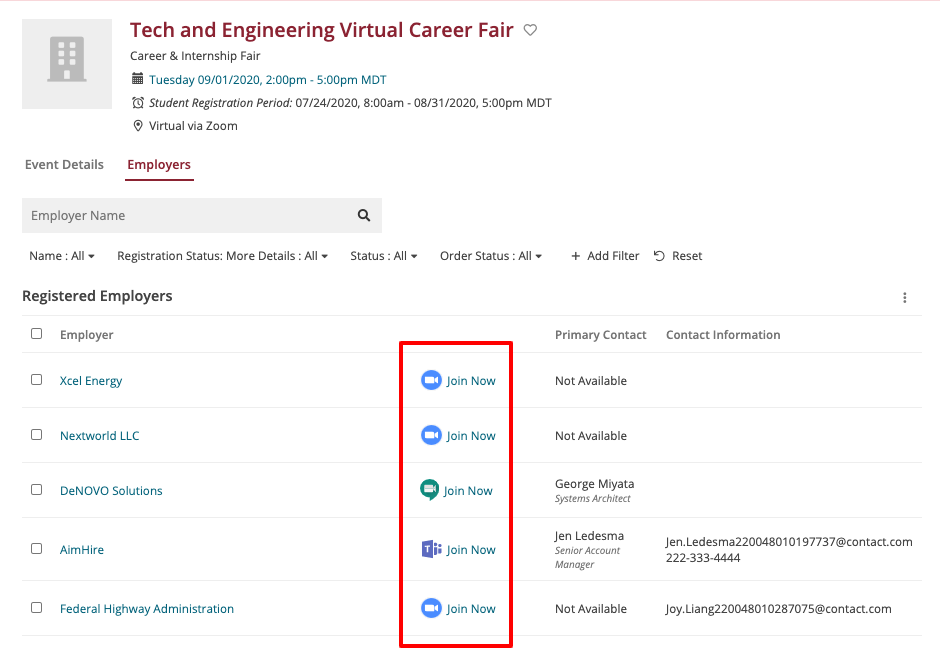Select the AimHire row checkbox
Screen dimensions: 940x667
[37, 549]
